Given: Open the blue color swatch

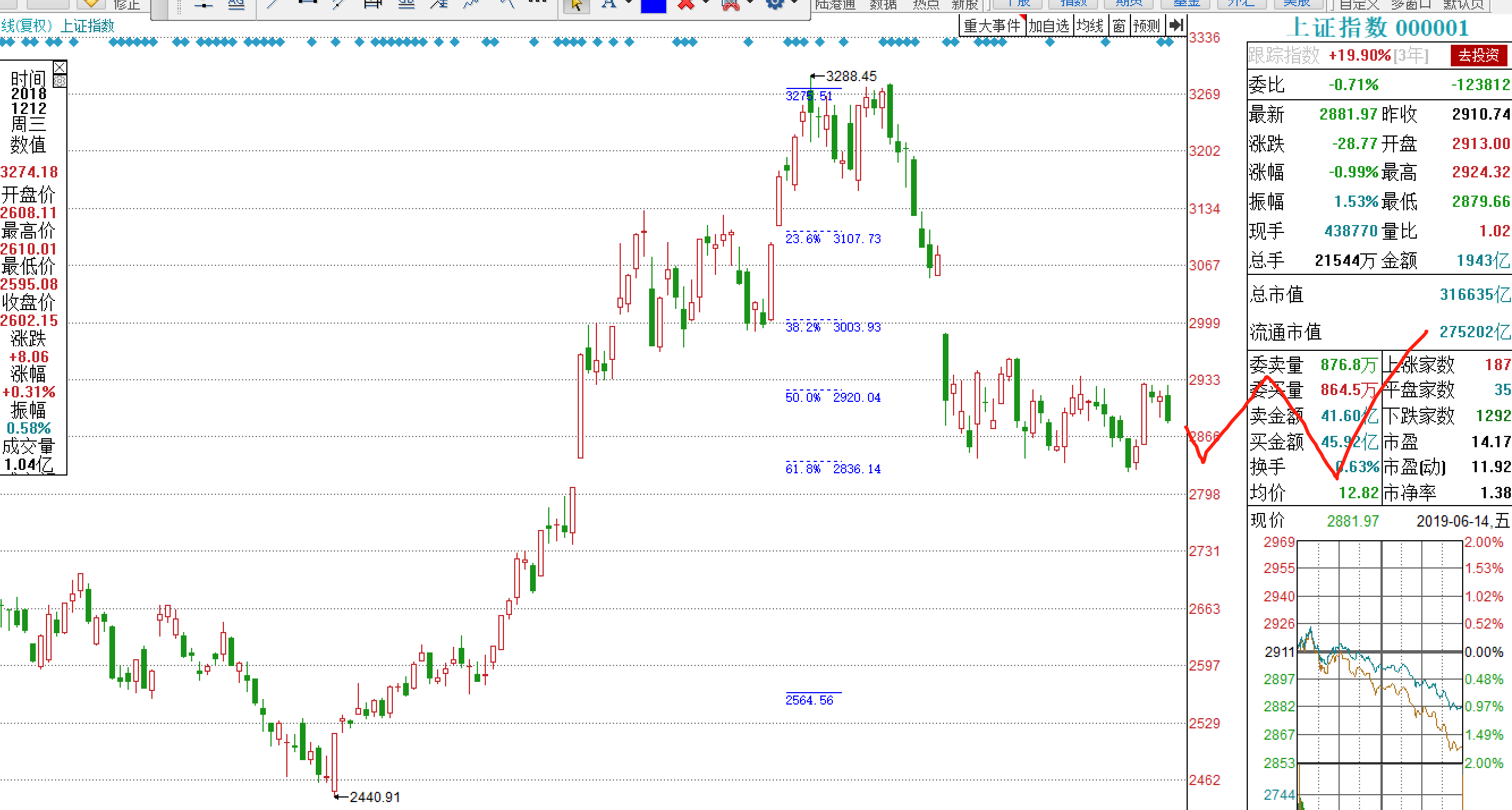Looking at the screenshot, I should pyautogui.click(x=653, y=6).
